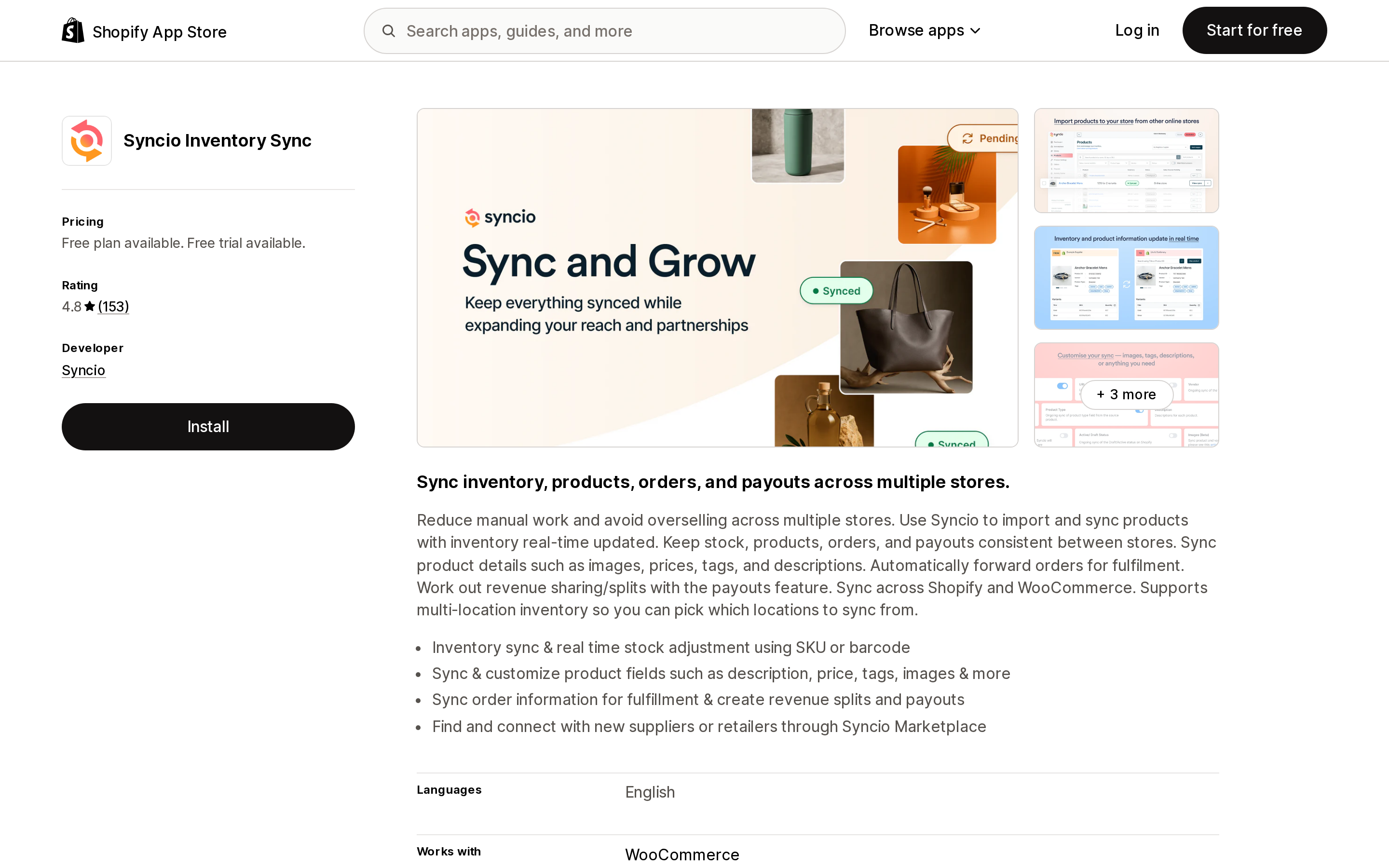Click the Free plan available pricing text

(184, 244)
